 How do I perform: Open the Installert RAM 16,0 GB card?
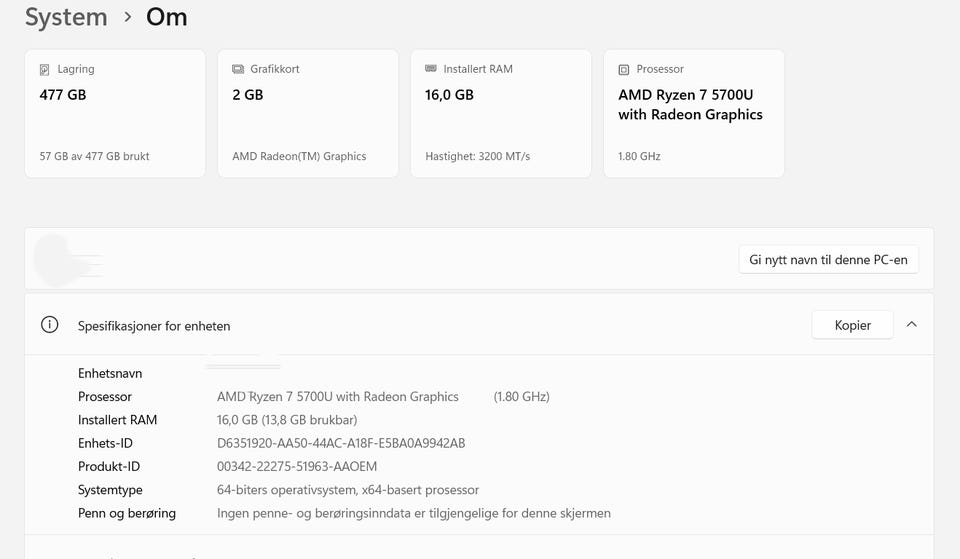(x=501, y=114)
